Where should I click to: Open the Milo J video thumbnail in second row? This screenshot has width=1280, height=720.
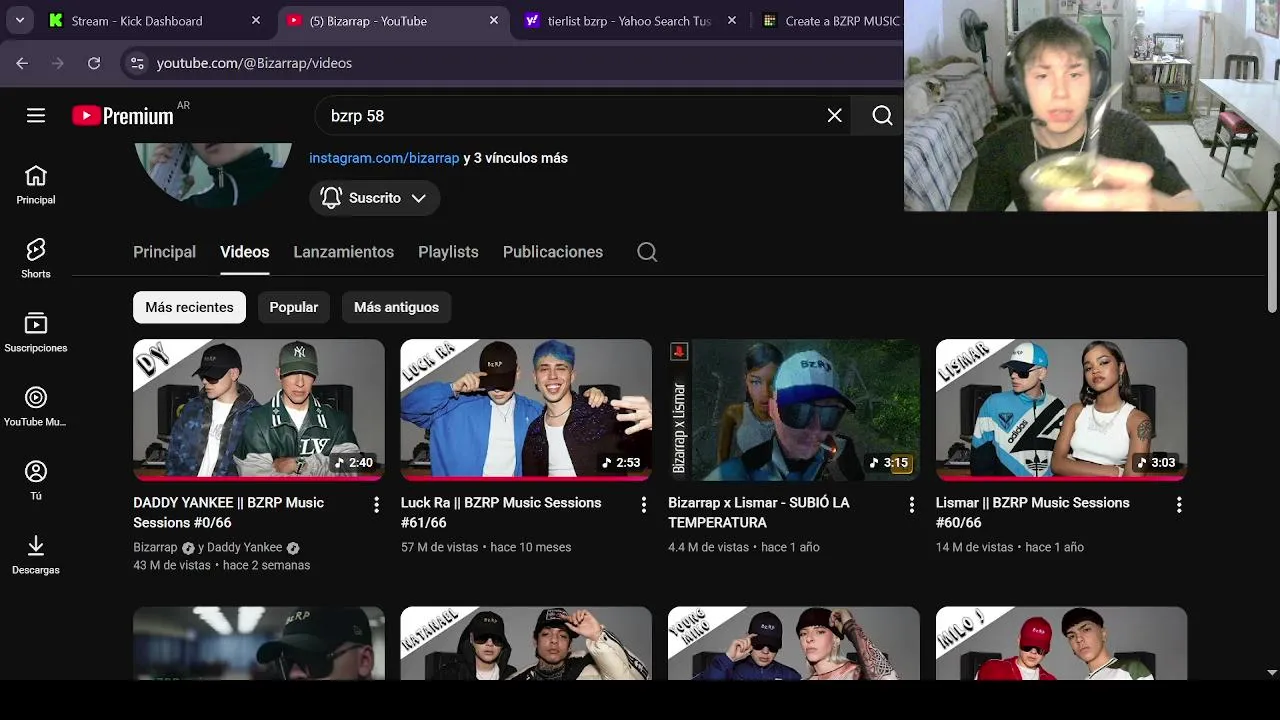(1061, 643)
